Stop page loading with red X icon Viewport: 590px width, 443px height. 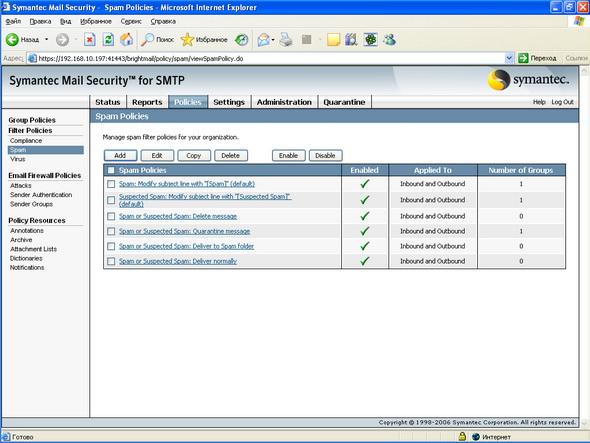[x=90, y=40]
